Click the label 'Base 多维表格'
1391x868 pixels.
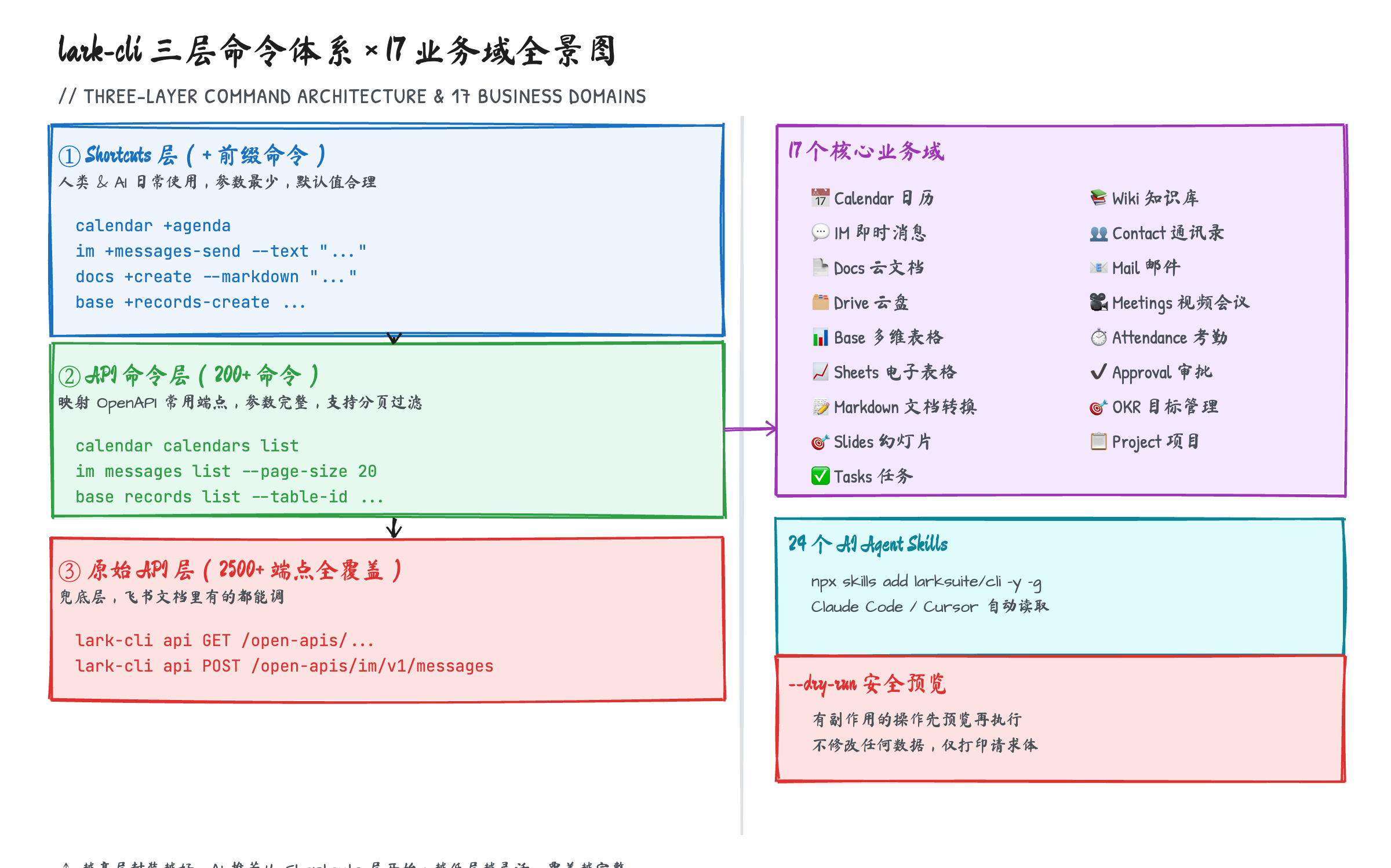(x=889, y=337)
